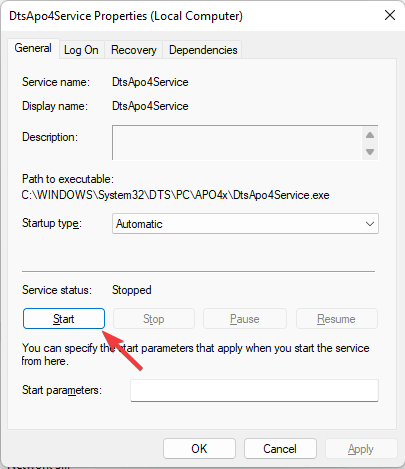Select the General tab
This screenshot has height=469, width=405.
click(x=33, y=48)
